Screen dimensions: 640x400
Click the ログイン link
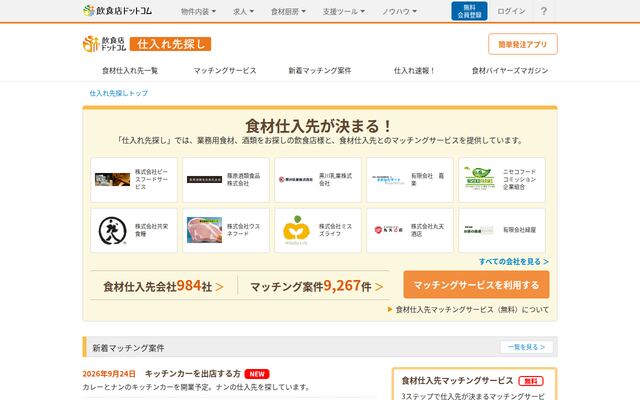[511, 11]
